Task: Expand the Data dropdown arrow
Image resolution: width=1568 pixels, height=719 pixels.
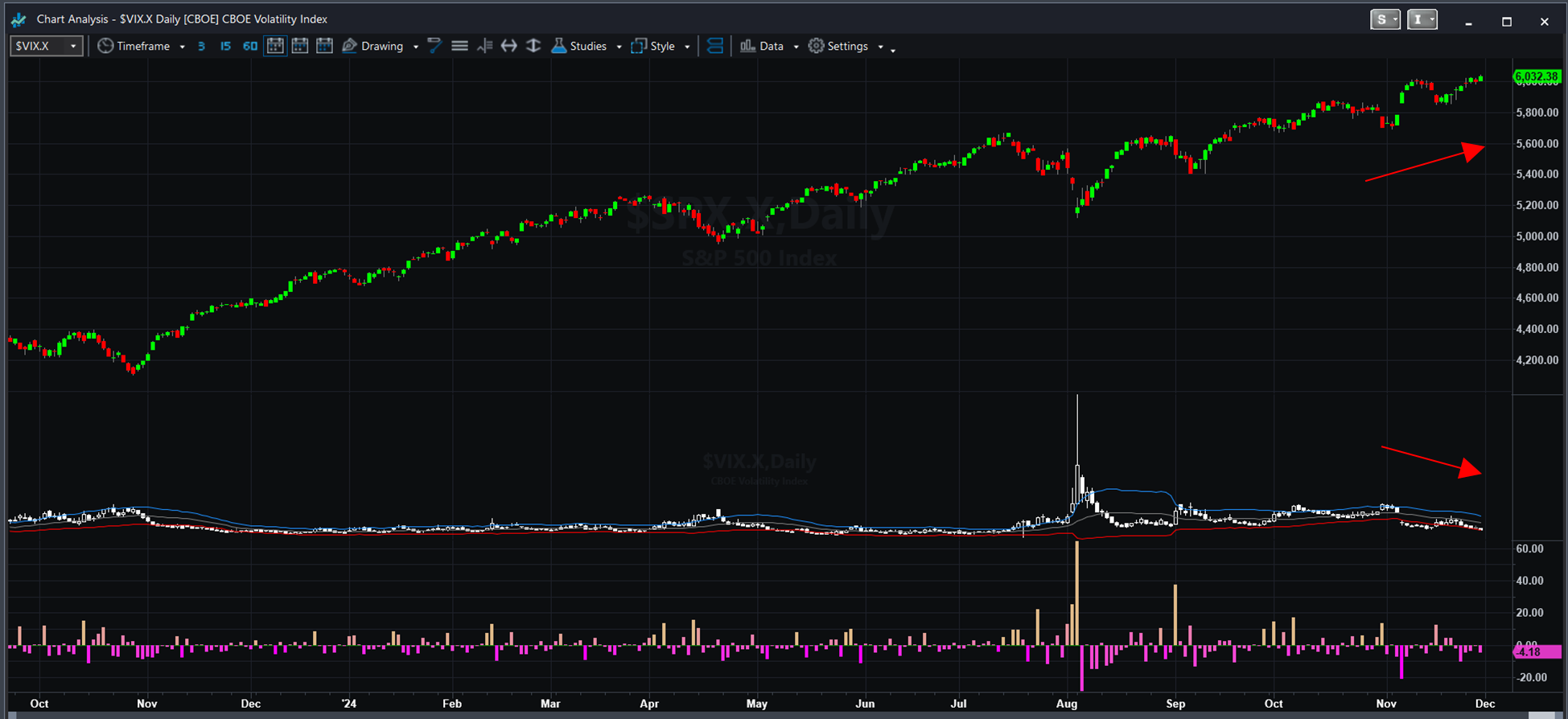Action: 796,47
